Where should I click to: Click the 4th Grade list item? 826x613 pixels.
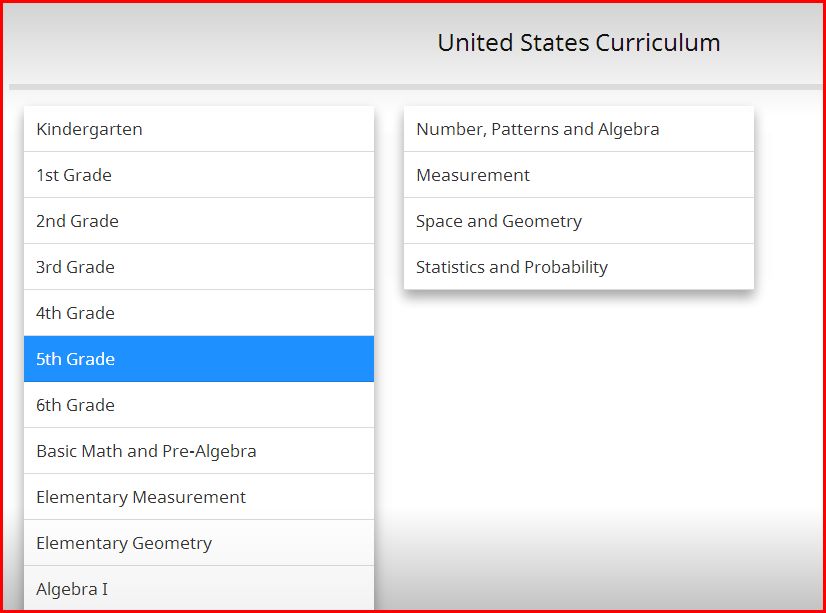pyautogui.click(x=199, y=313)
